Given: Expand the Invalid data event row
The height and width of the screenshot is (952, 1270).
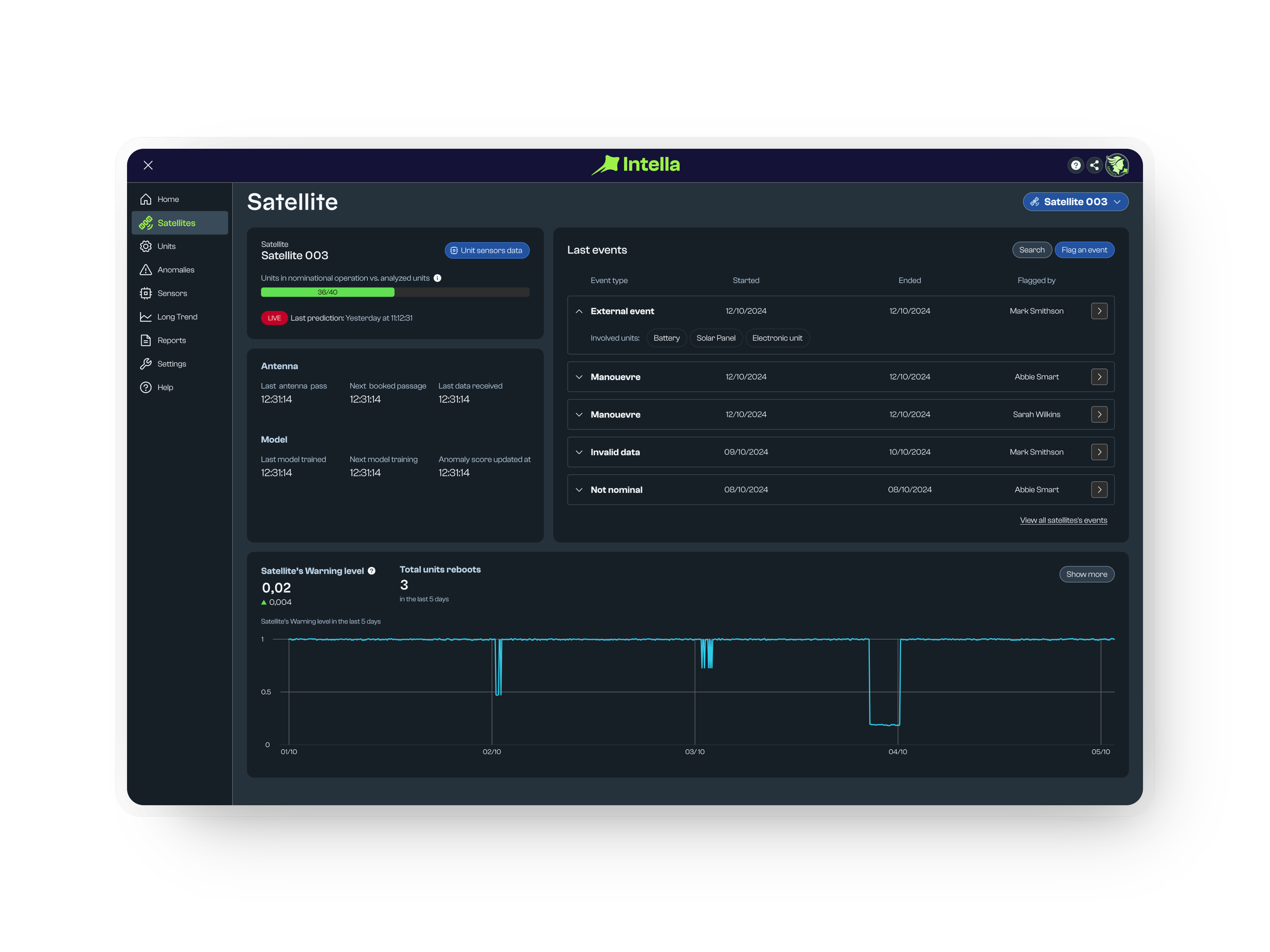Looking at the screenshot, I should 579,452.
